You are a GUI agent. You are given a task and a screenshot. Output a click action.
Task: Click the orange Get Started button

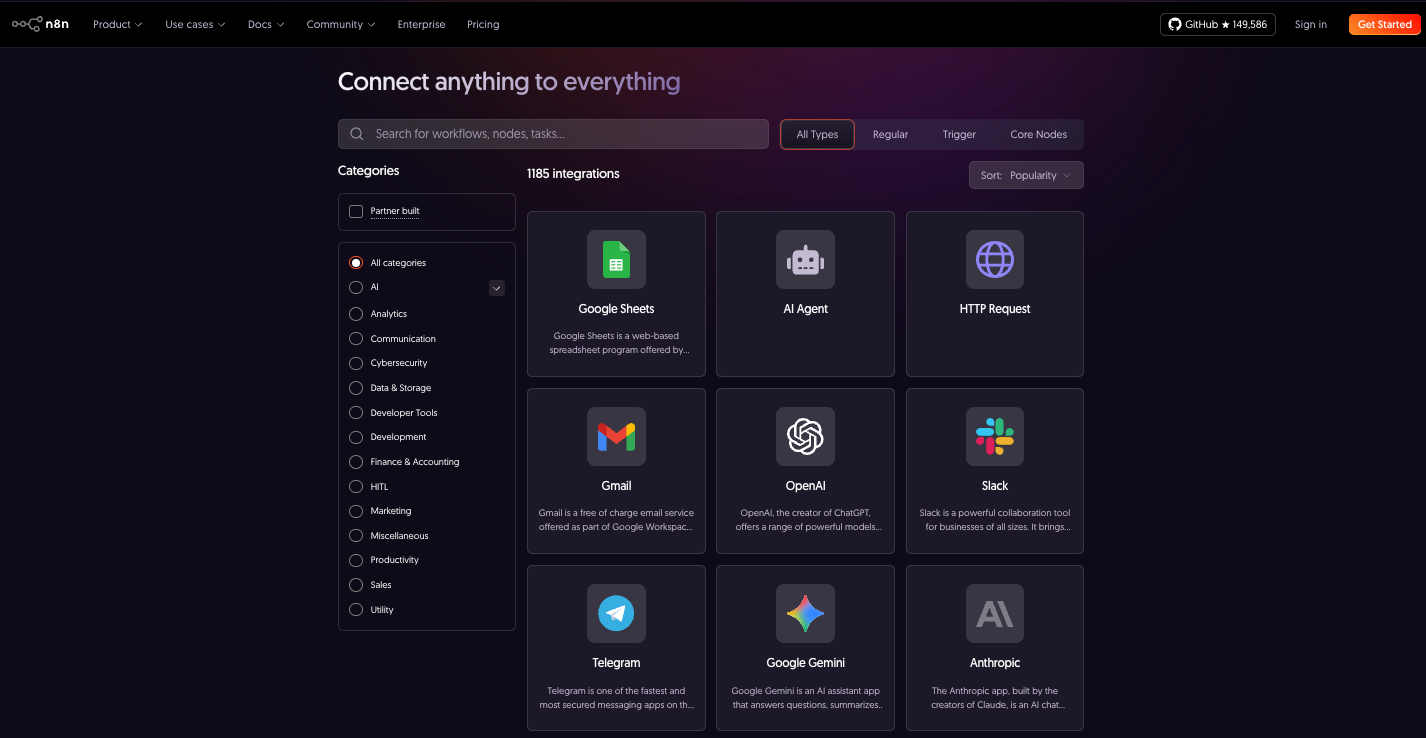point(1384,24)
